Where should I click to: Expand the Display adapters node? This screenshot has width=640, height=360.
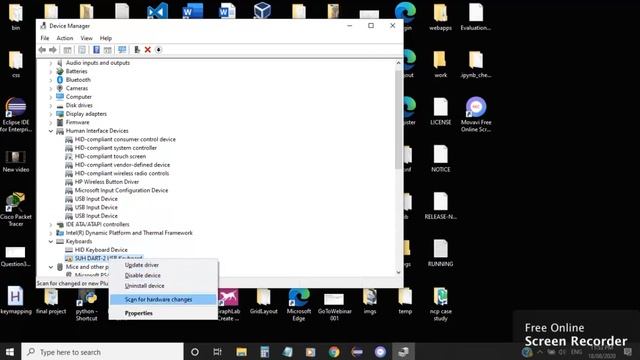[51, 114]
